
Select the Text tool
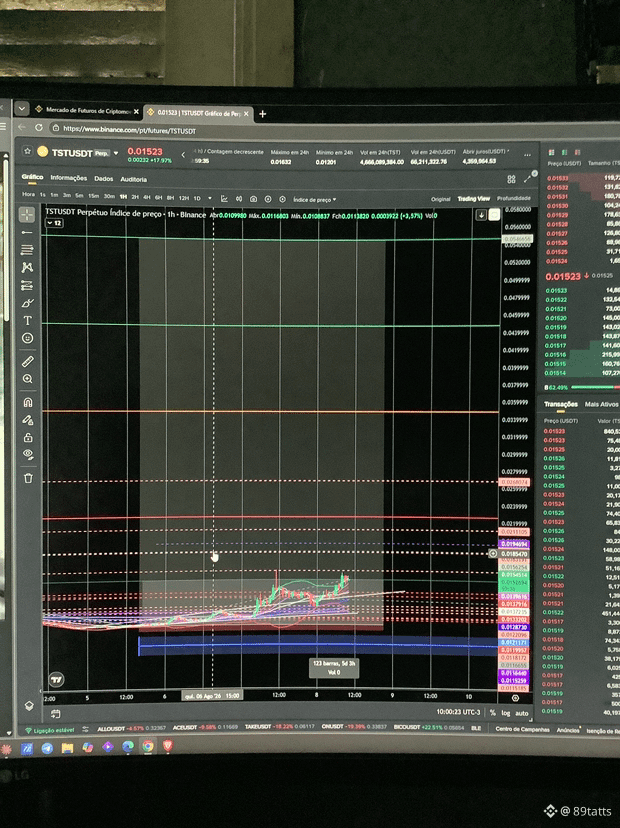27,321
